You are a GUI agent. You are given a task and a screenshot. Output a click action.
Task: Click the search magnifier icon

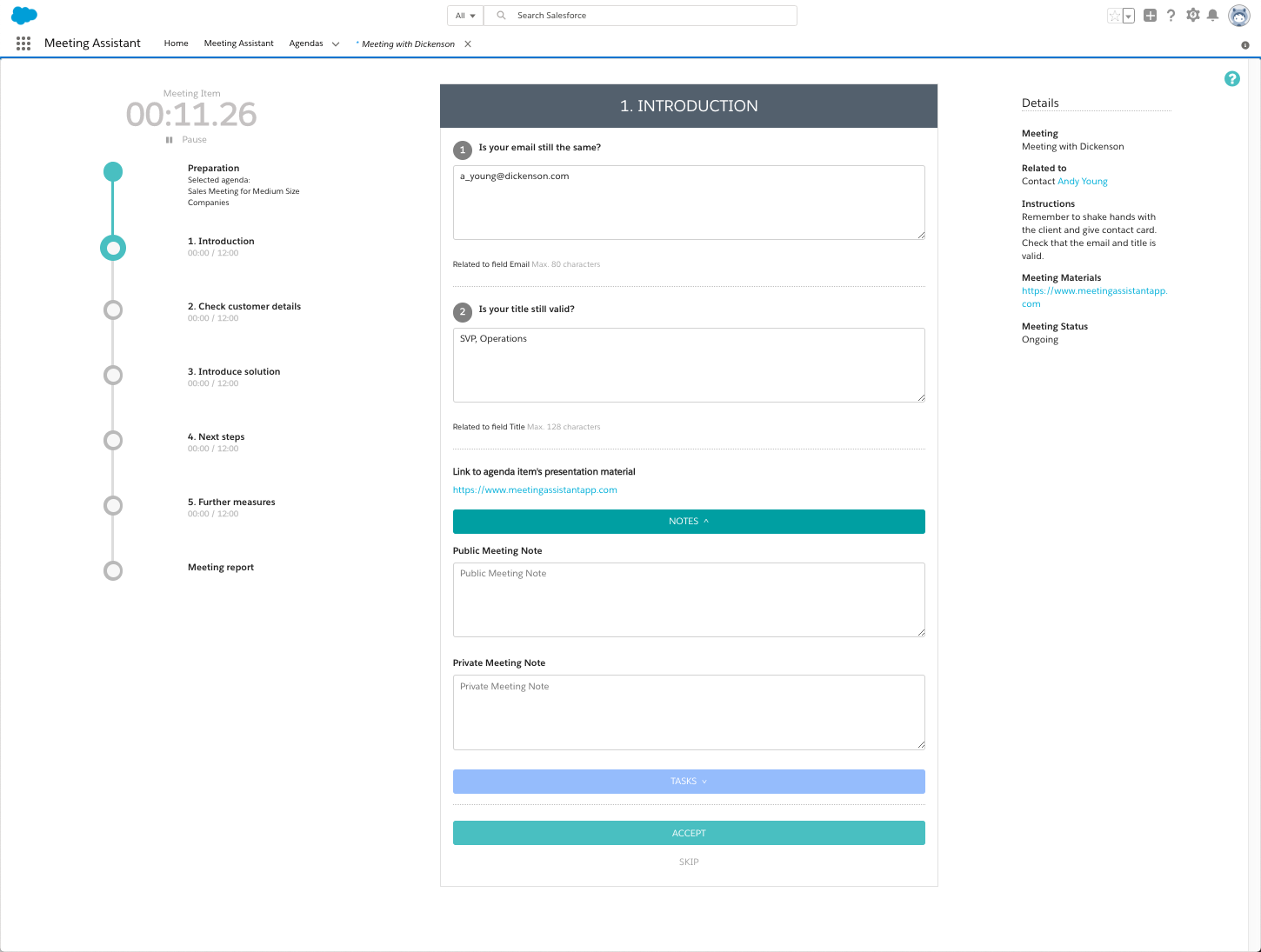tap(501, 16)
